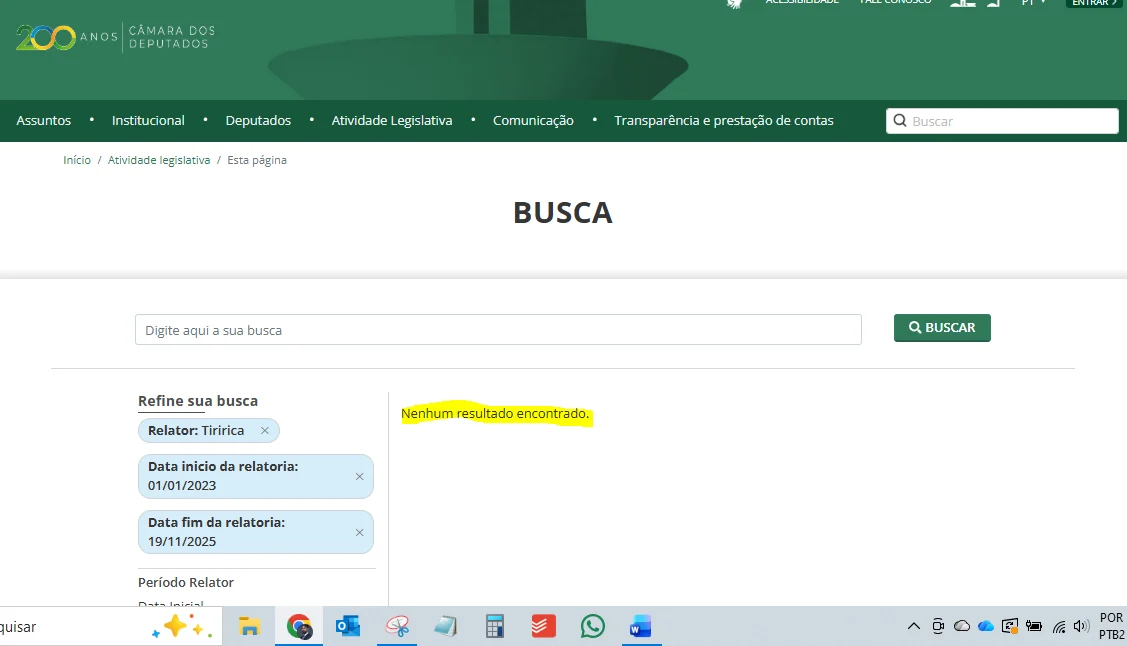
Task: Remove the Data inicio da relatoria filter
Action: coord(359,477)
